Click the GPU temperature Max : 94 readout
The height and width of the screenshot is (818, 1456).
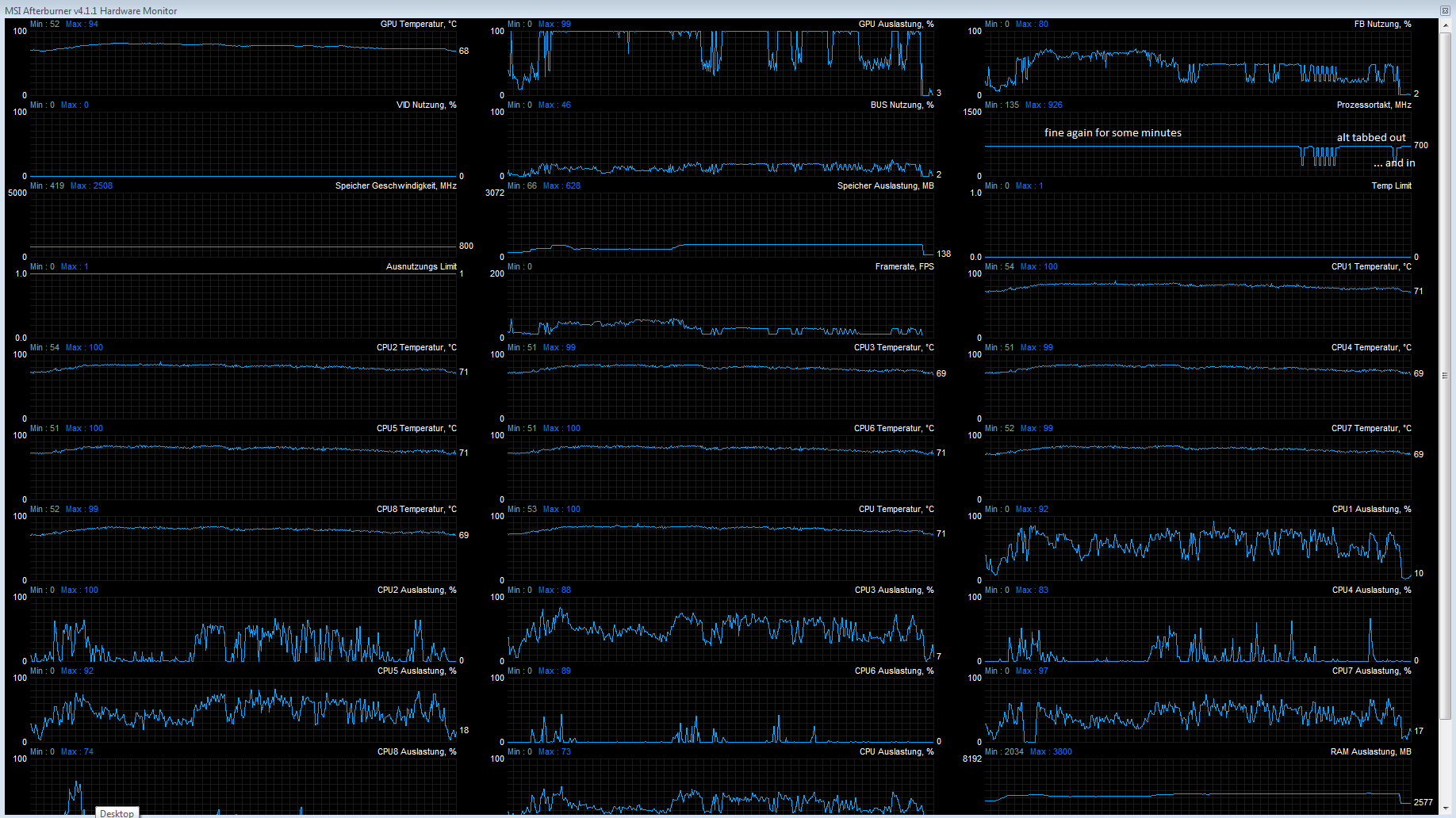pyautogui.click(x=82, y=25)
